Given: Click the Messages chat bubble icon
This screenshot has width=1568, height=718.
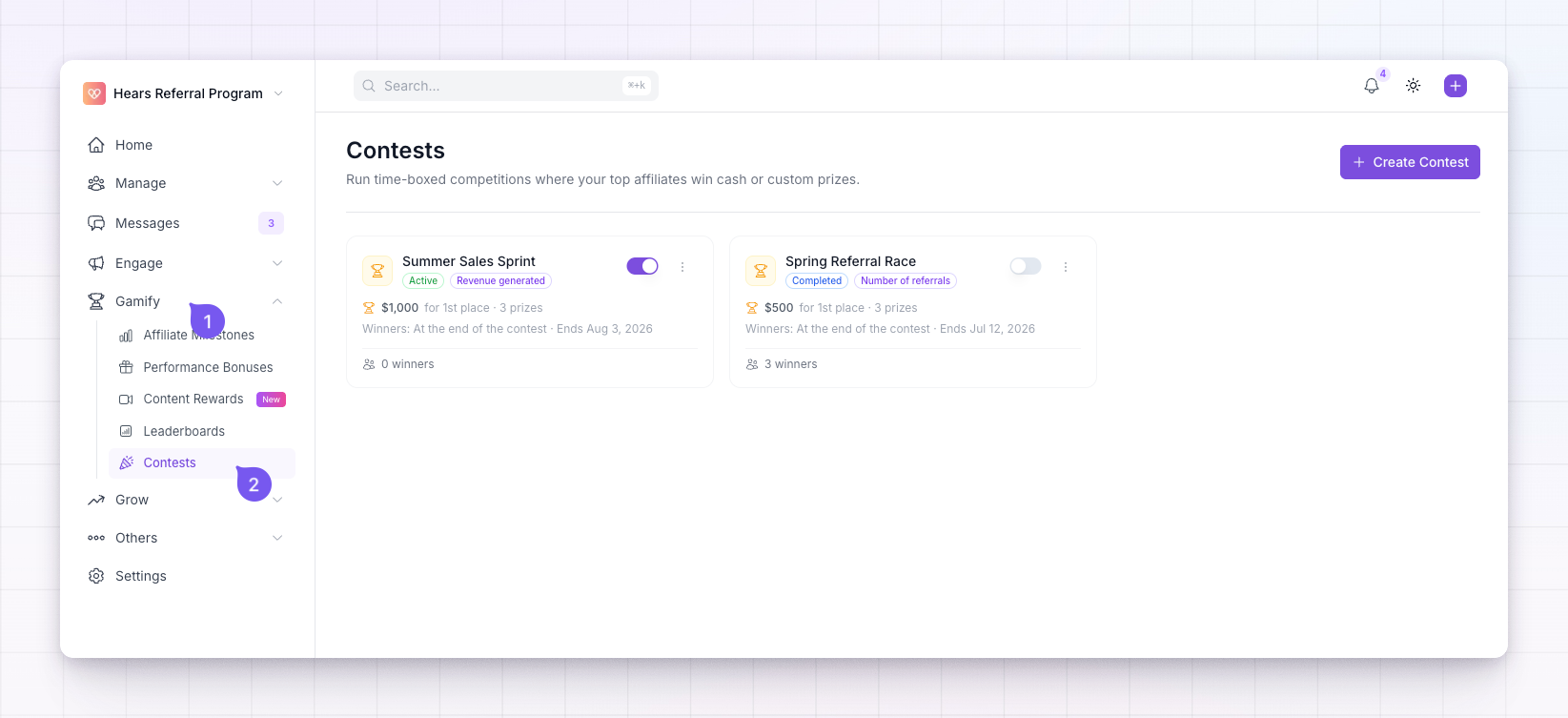Looking at the screenshot, I should 96,223.
